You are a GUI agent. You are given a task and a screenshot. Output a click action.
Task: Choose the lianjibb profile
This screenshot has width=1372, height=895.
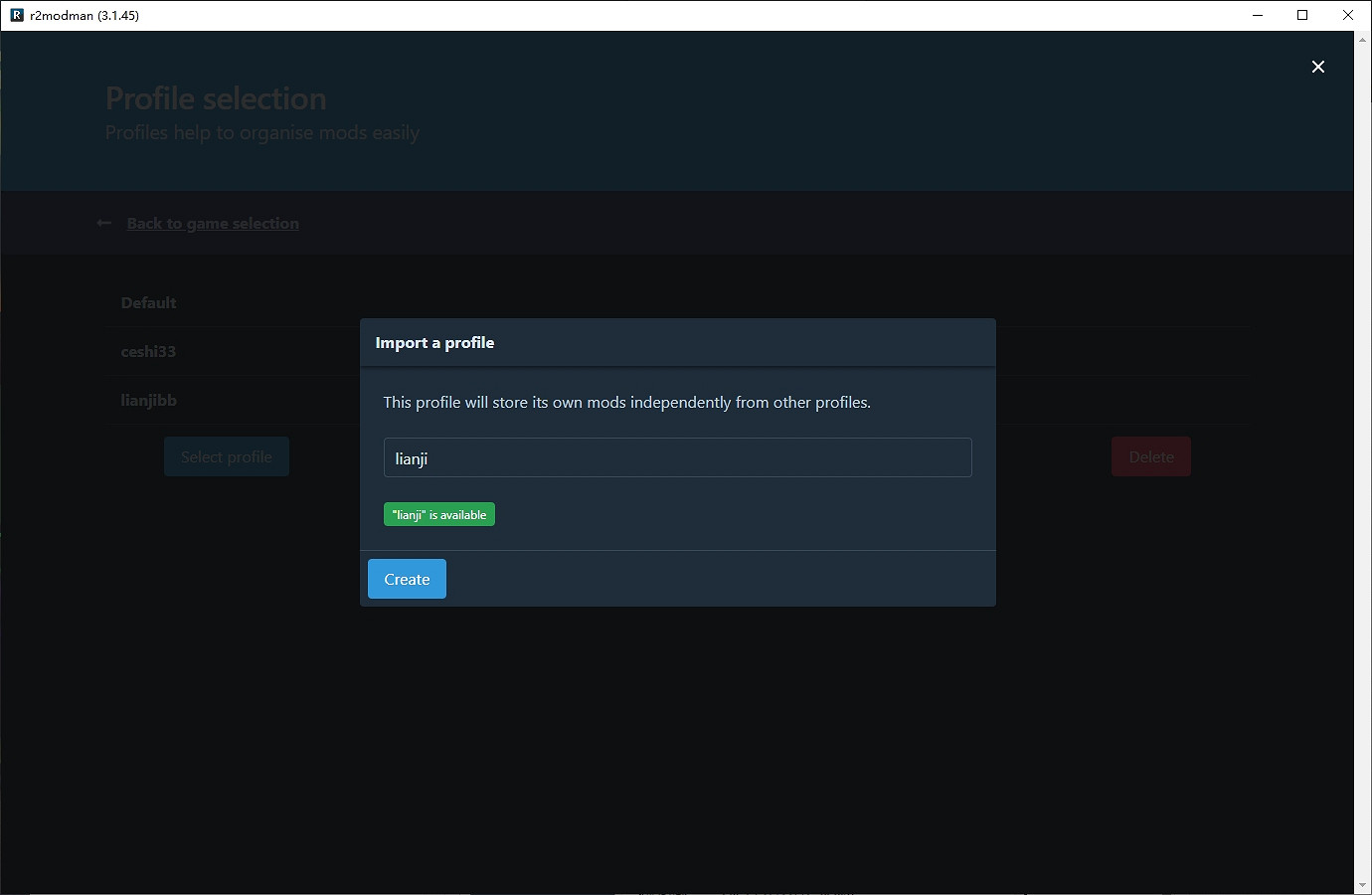148,401
